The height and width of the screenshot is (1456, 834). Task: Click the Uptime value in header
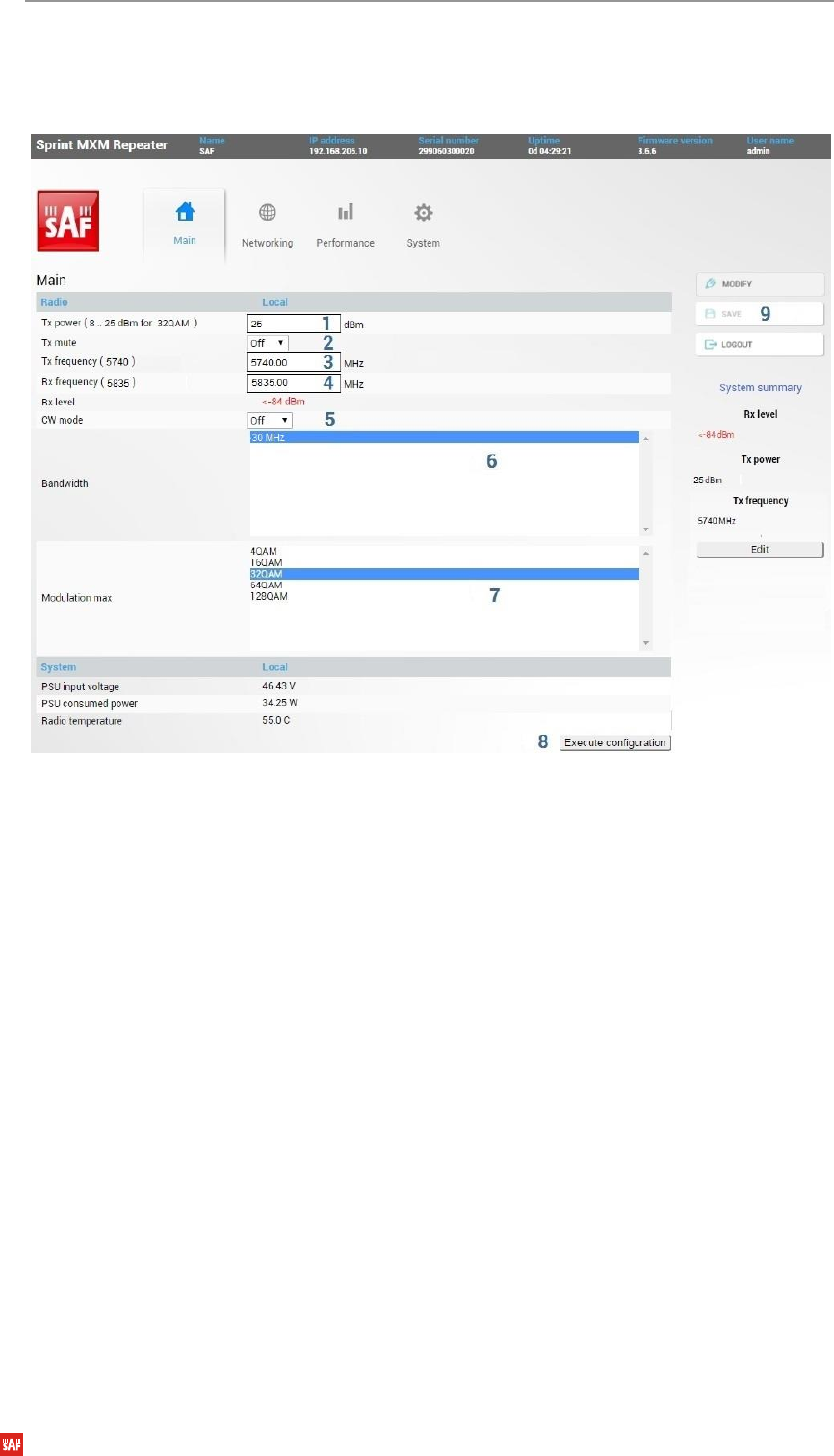551,151
